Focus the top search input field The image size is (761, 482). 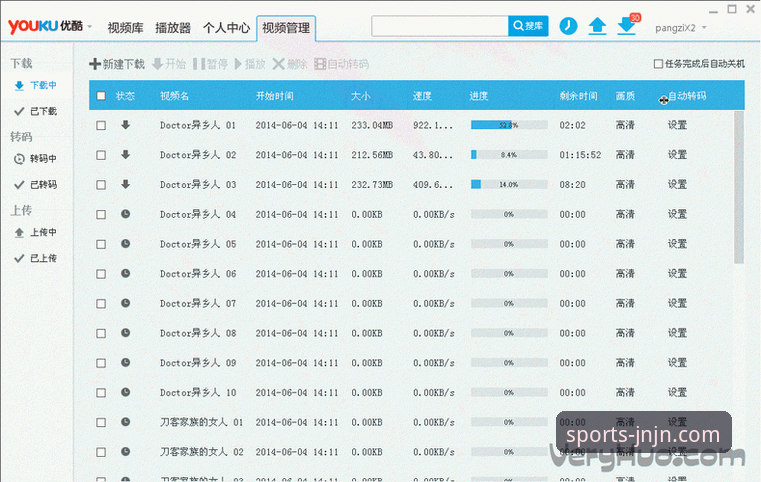(x=440, y=26)
